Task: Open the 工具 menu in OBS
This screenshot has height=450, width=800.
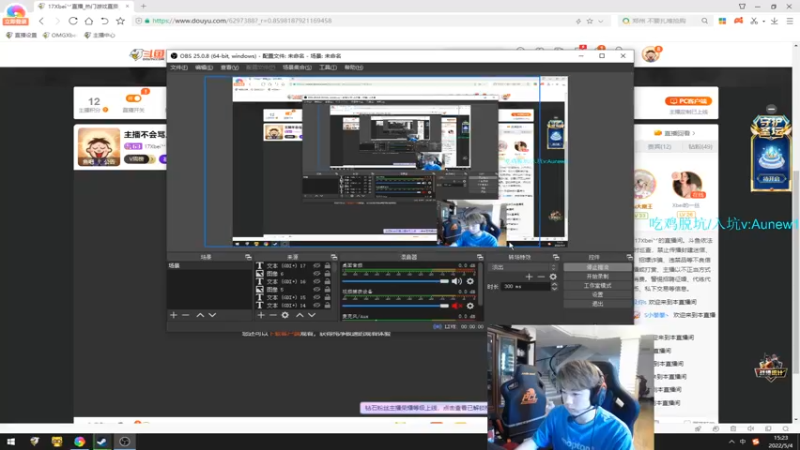Action: click(x=328, y=67)
